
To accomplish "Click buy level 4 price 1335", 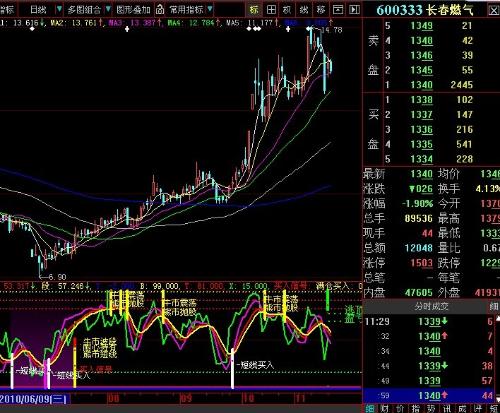I will 422,144.
